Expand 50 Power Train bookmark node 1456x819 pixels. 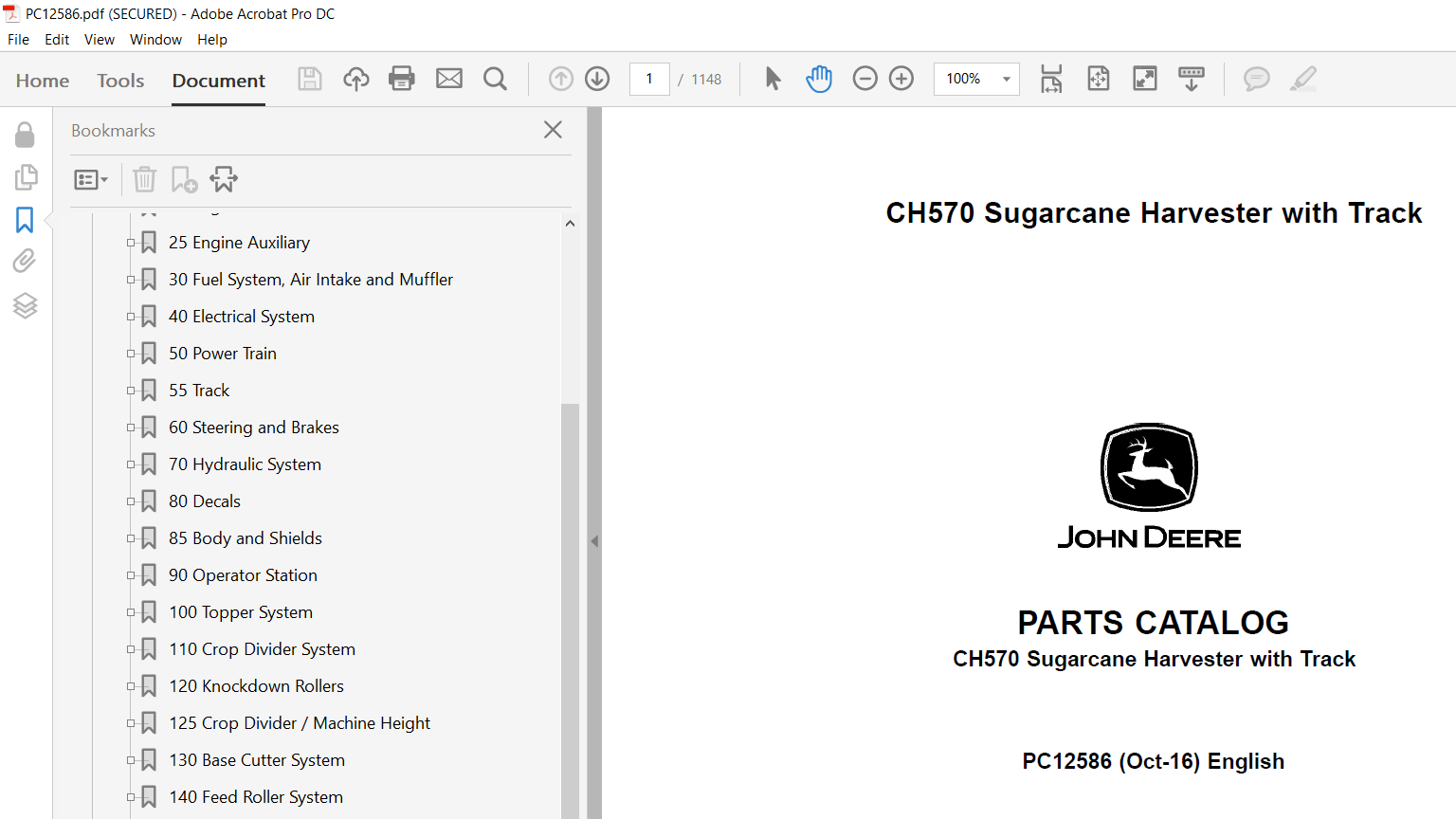point(131,354)
